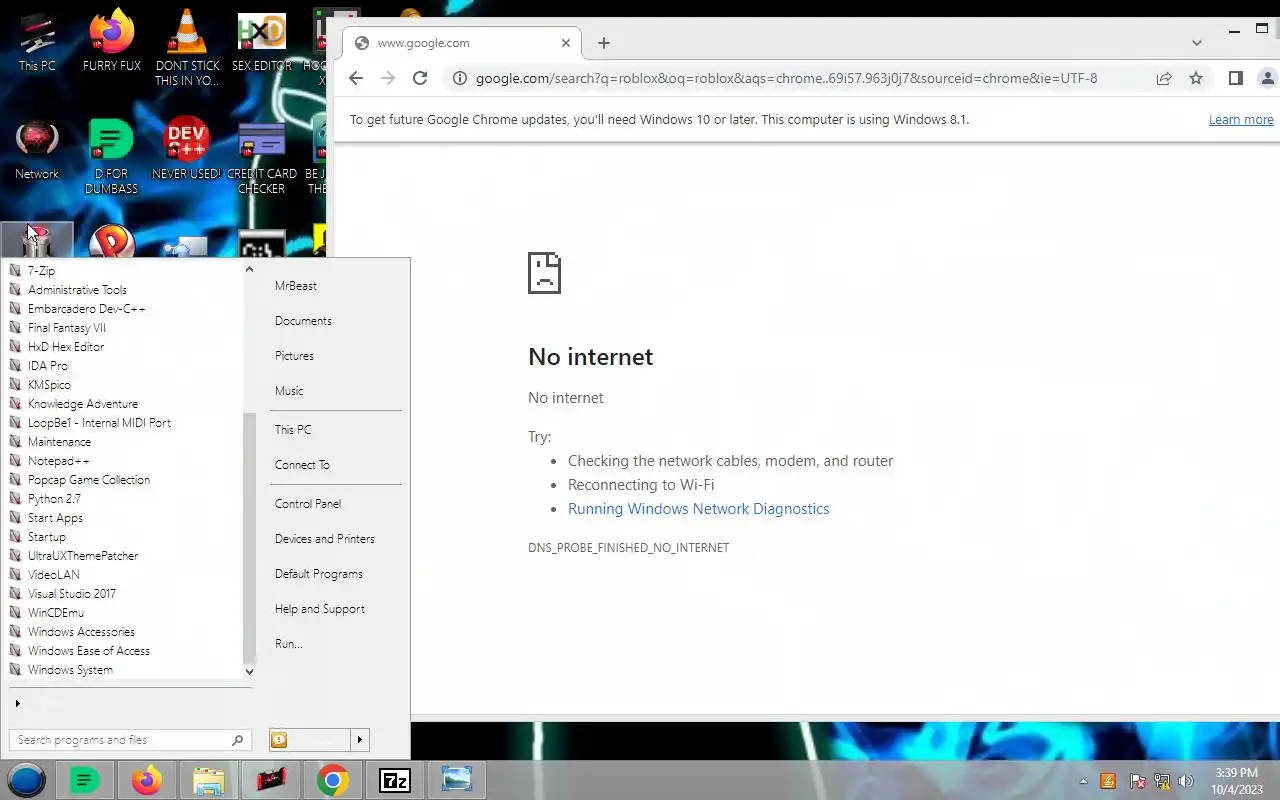Screen dimensions: 1280x800
Task: Open the Dev-C++ shortcut labeled NEVER USED!
Action: [187, 150]
